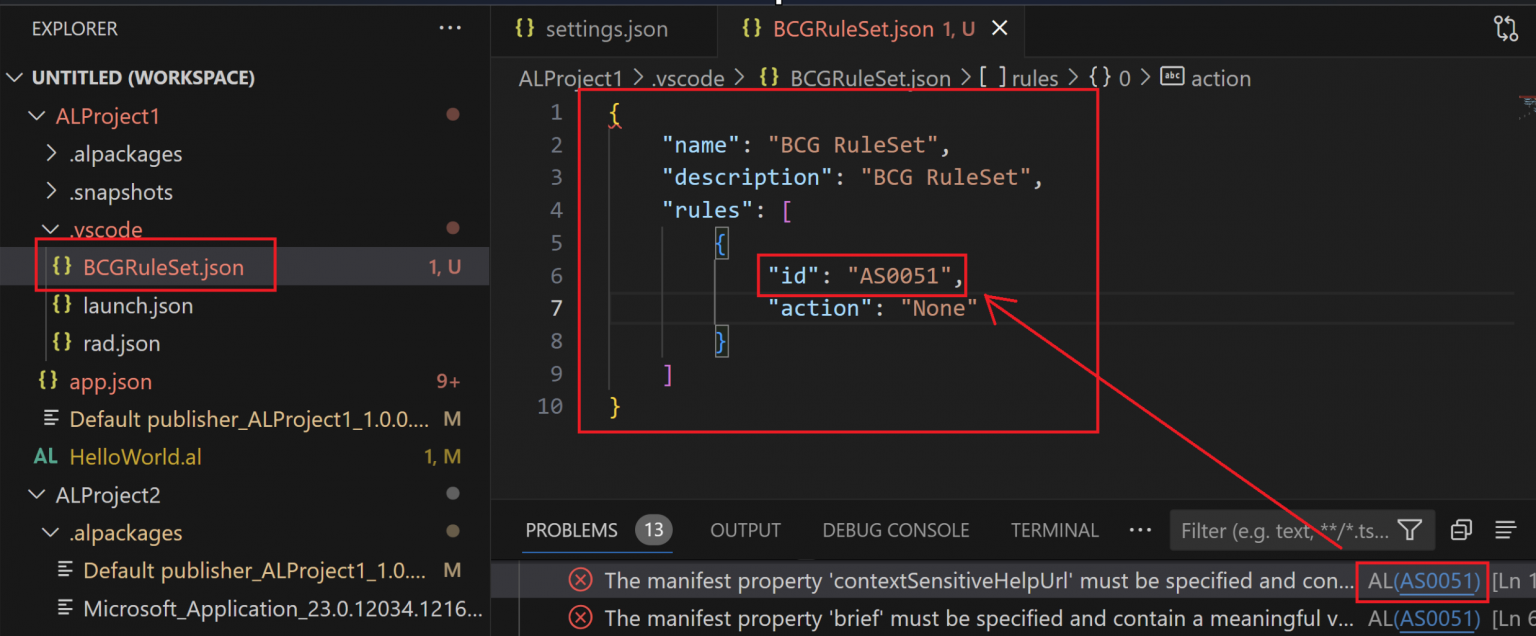Click the abc action icon in the breadcrumb
This screenshot has width=1536, height=636.
tap(1172, 78)
